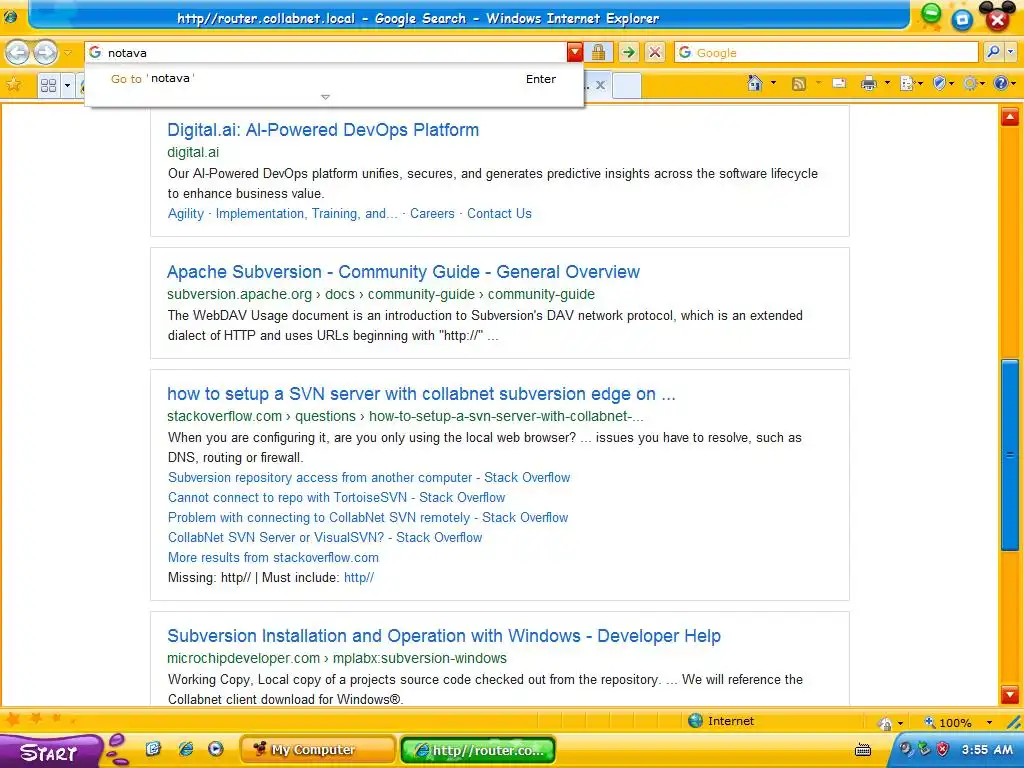The width and height of the screenshot is (1024, 768).
Task: Click the 'microchipdeveloper.com › mplabx:subversion-windows' URL text
Action: pos(337,658)
